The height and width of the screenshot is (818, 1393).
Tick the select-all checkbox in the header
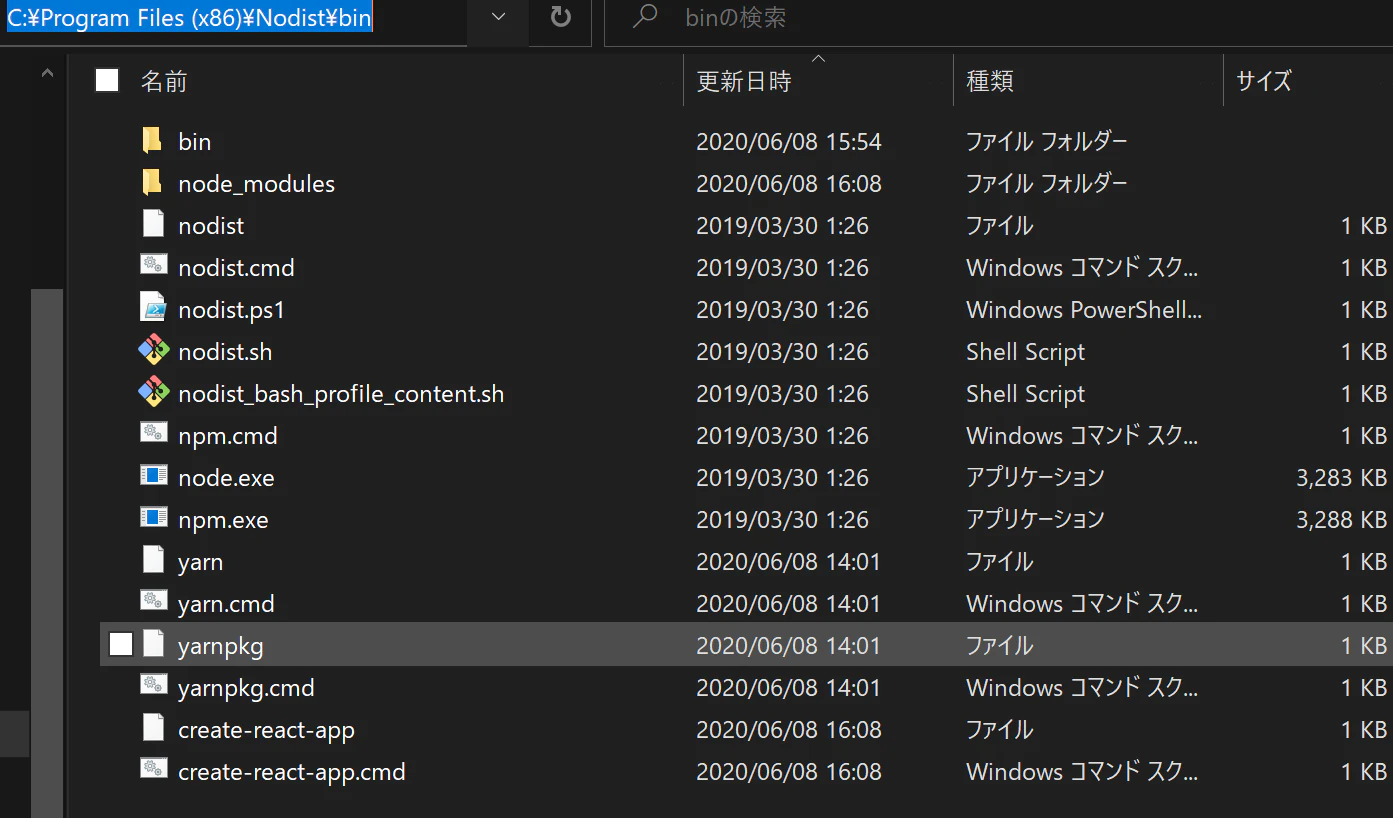(107, 81)
